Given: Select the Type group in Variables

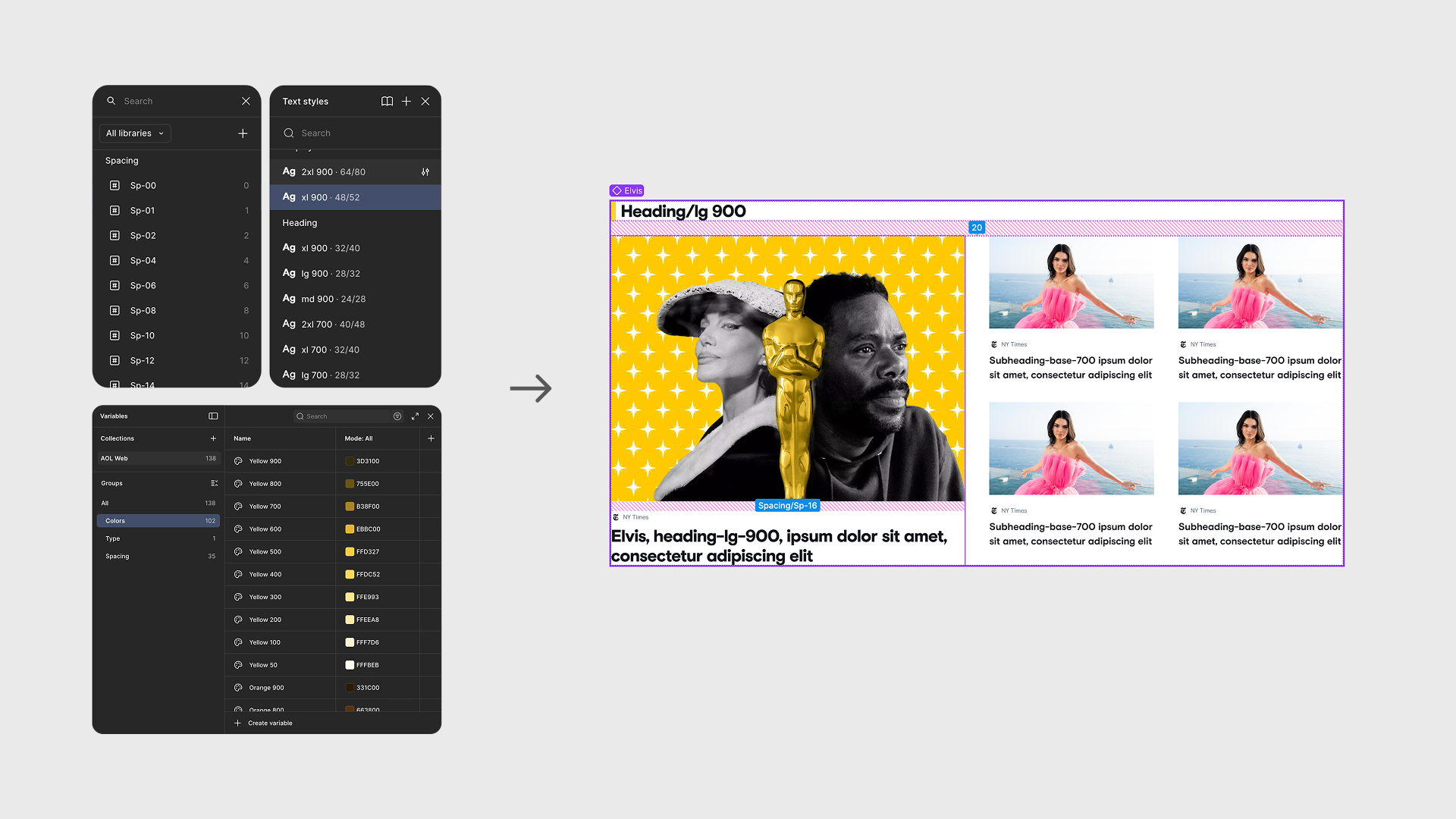Looking at the screenshot, I should pyautogui.click(x=113, y=538).
